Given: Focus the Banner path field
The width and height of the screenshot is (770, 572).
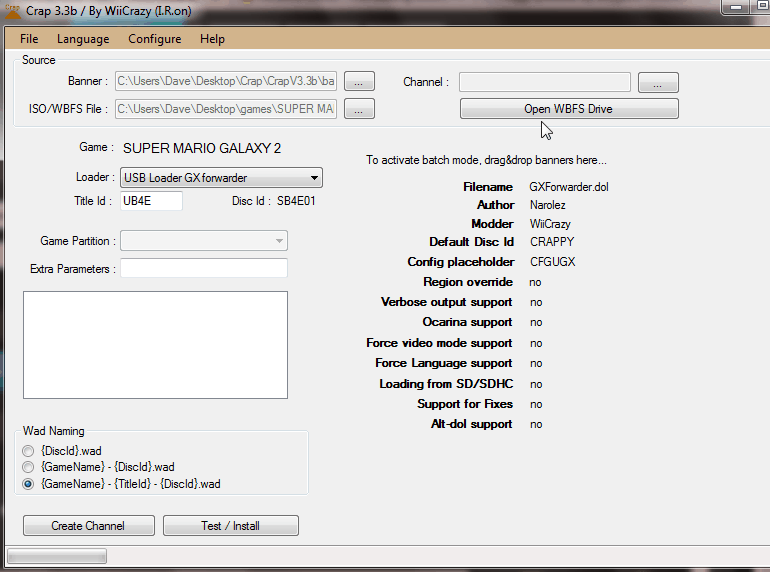Looking at the screenshot, I should click(226, 82).
